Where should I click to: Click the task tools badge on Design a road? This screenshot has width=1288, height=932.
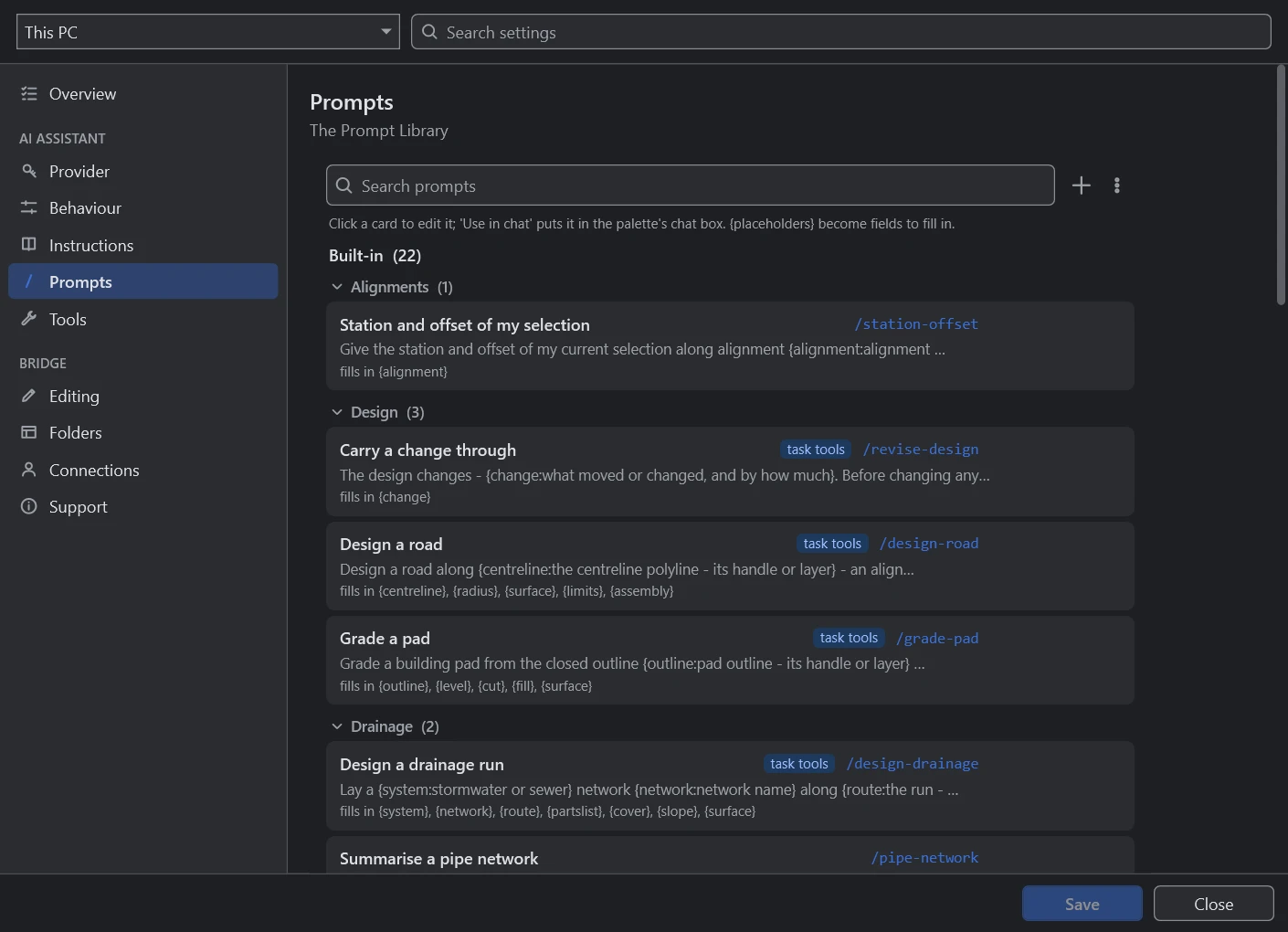click(x=832, y=544)
